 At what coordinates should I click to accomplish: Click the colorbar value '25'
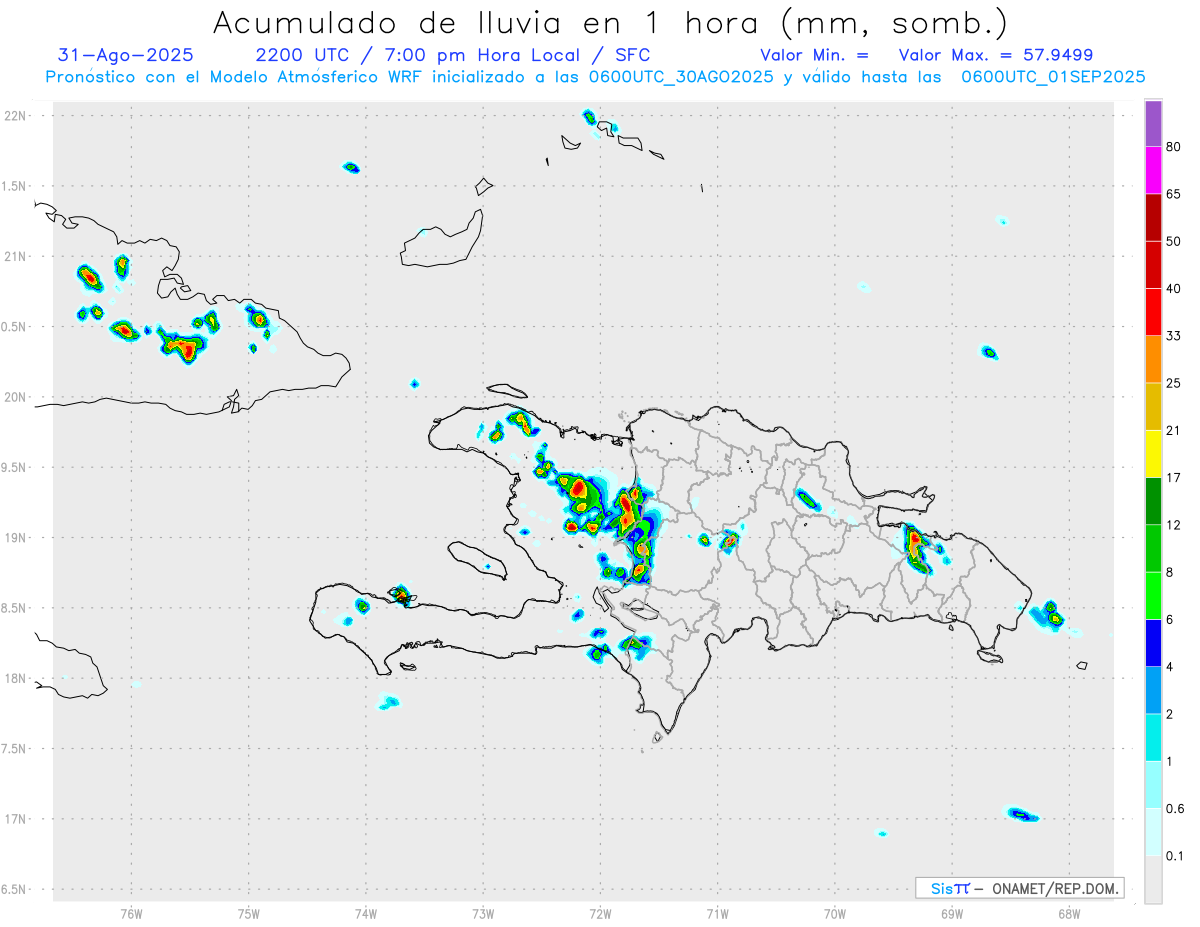click(1174, 383)
